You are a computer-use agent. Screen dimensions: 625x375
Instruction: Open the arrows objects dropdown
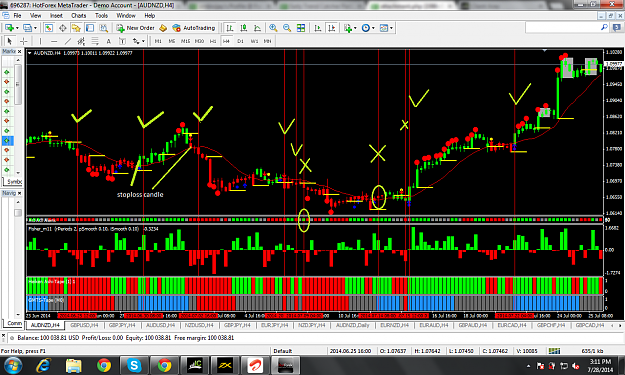(x=138, y=41)
